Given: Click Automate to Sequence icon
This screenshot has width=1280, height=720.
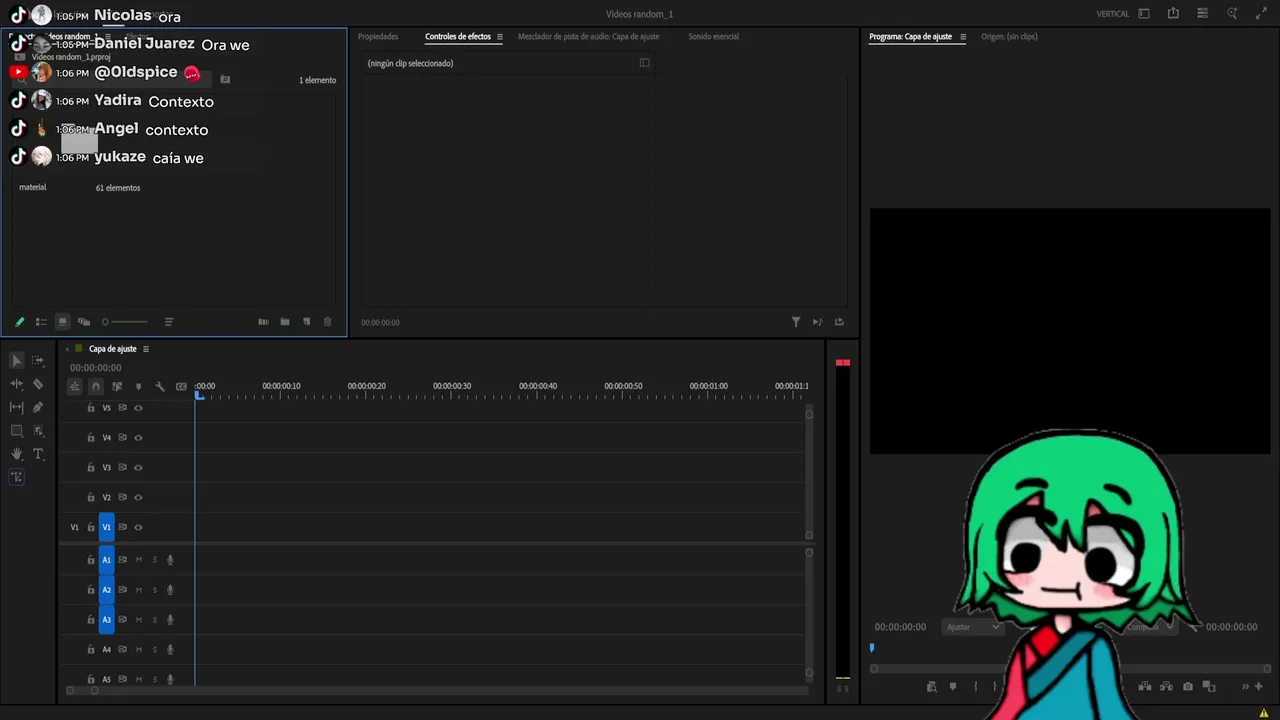Looking at the screenshot, I should [x=263, y=322].
